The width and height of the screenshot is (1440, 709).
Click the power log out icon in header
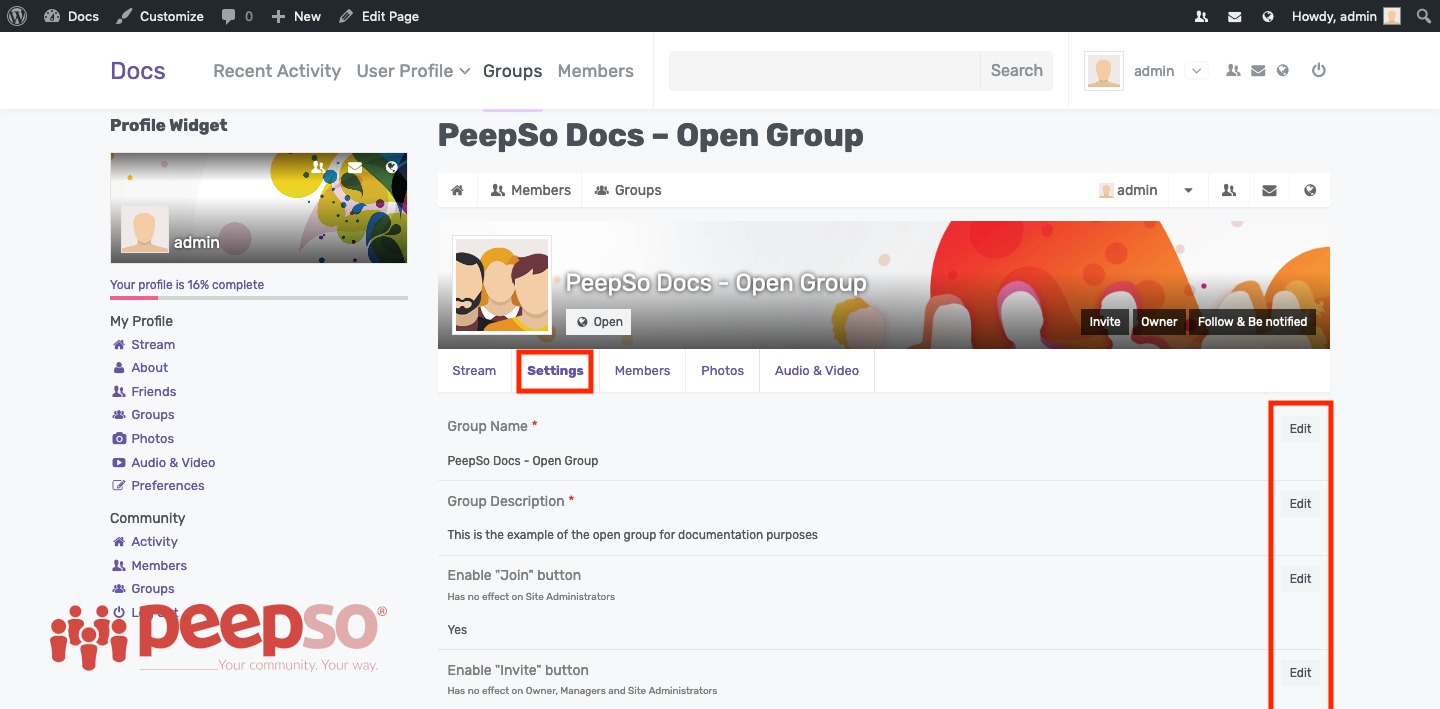(x=1319, y=71)
